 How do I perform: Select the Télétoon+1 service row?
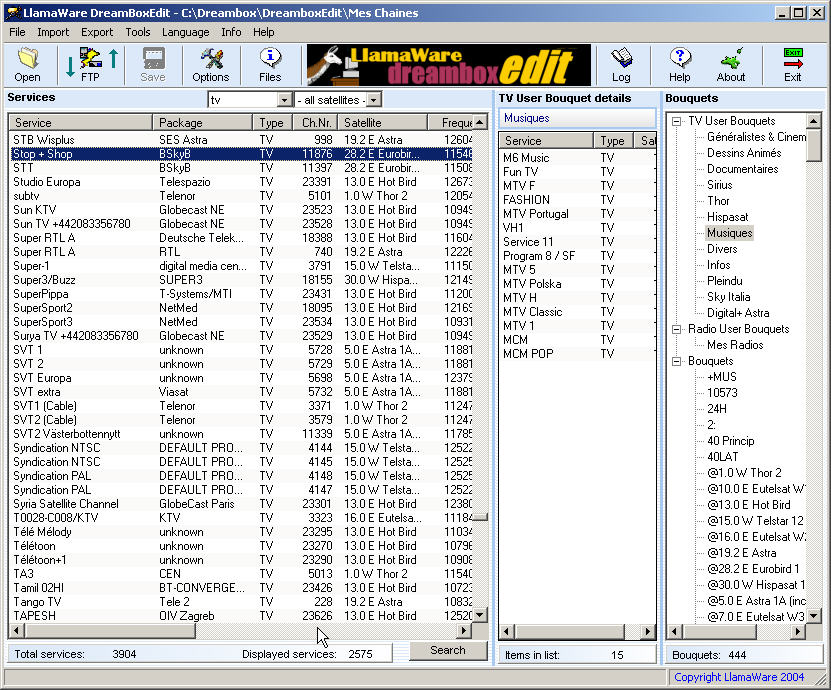[241, 560]
